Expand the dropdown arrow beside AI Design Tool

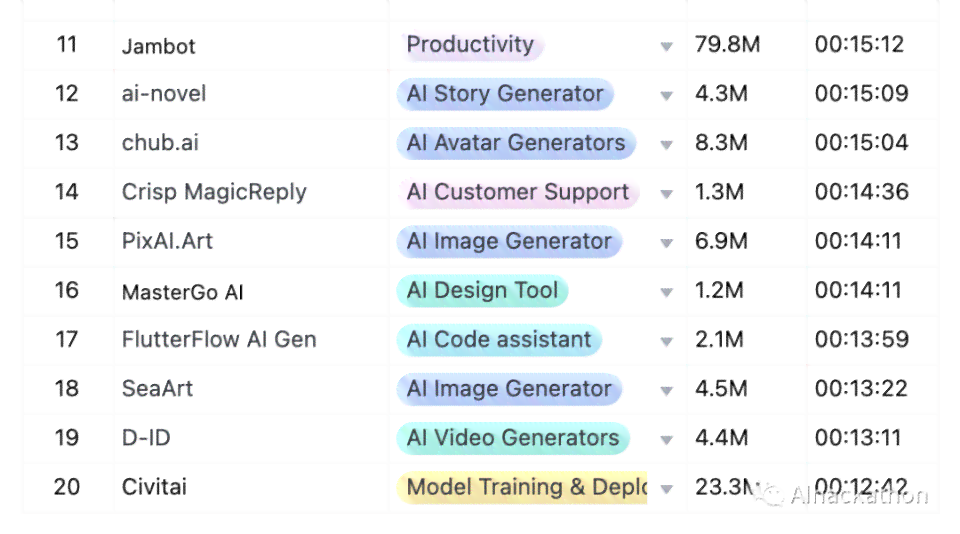click(x=667, y=292)
